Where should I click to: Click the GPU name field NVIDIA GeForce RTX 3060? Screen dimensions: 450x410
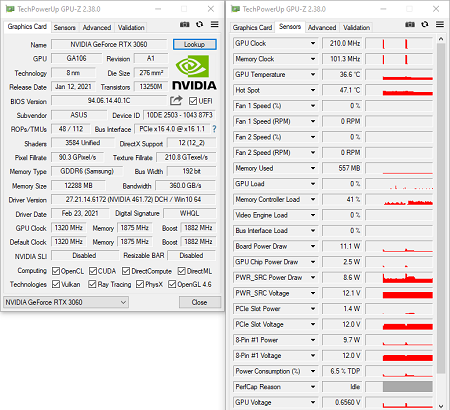click(x=109, y=44)
